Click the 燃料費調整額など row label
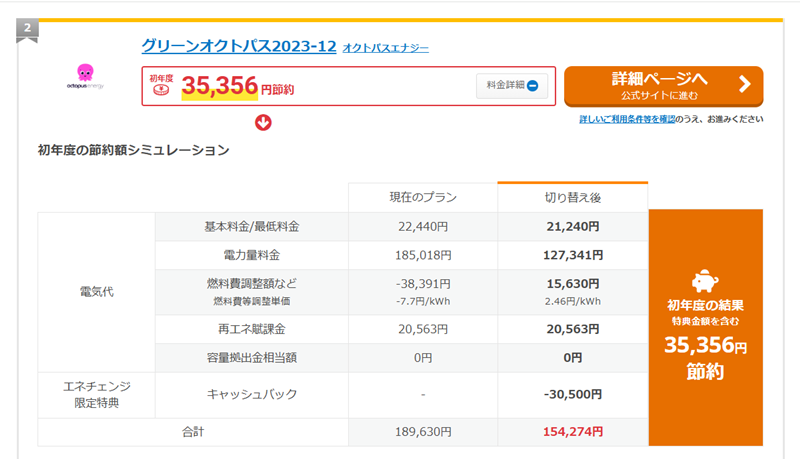This screenshot has height=459, width=800. point(251,284)
